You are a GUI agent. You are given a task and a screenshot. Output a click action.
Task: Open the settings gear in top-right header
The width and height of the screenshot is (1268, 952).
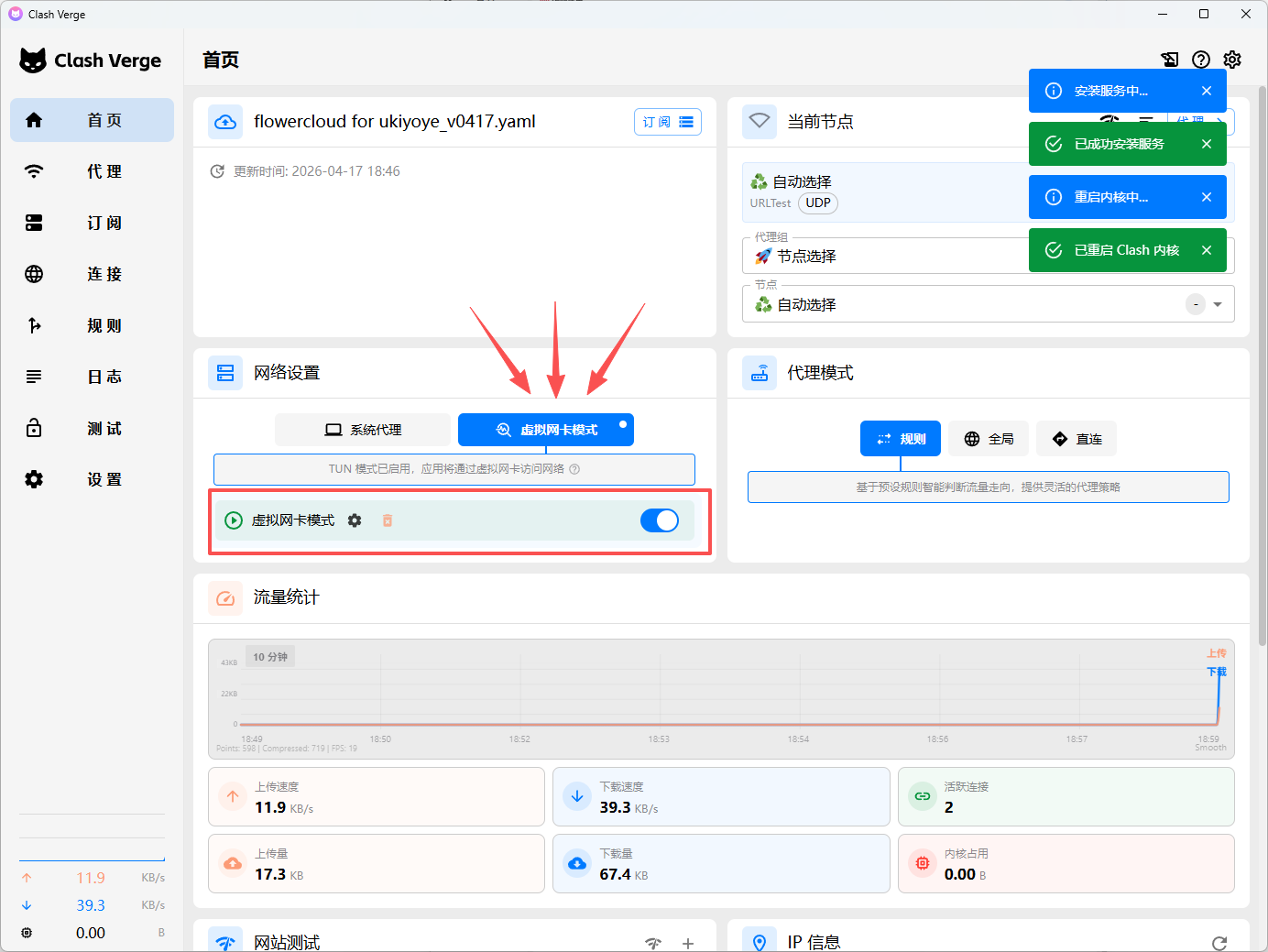pyautogui.click(x=1232, y=60)
